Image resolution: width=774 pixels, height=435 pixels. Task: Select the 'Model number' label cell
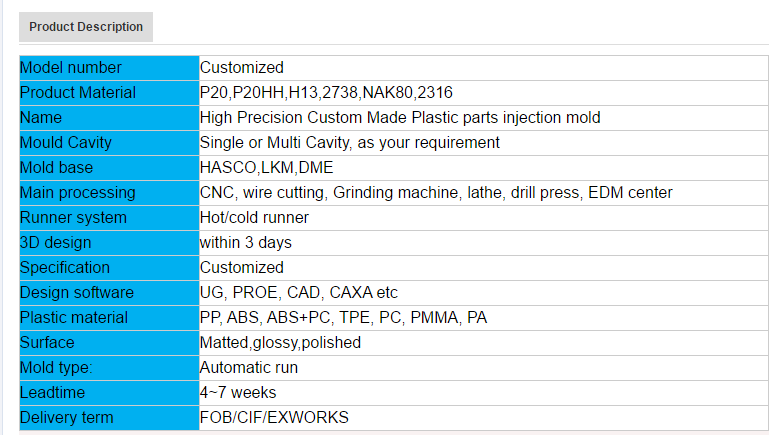109,68
